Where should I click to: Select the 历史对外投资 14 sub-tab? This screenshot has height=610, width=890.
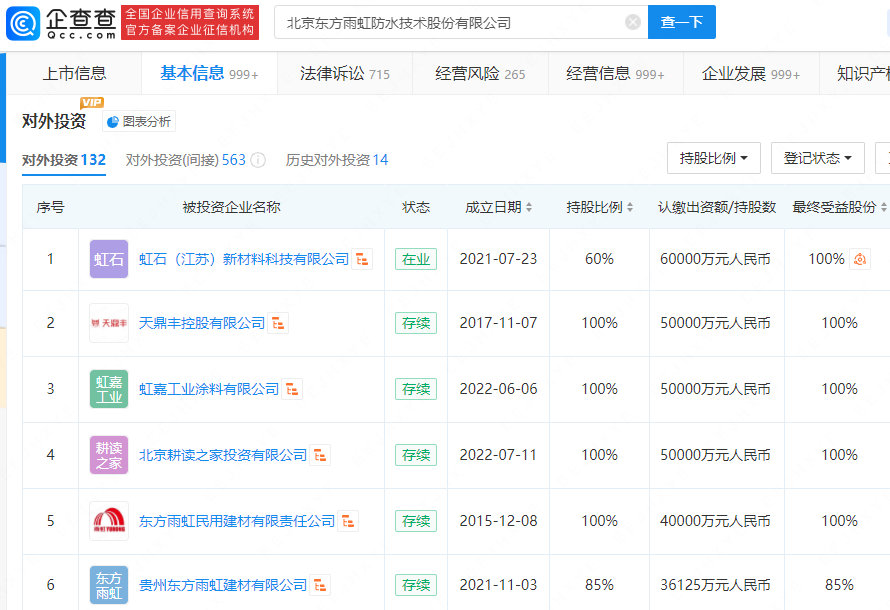(337, 160)
